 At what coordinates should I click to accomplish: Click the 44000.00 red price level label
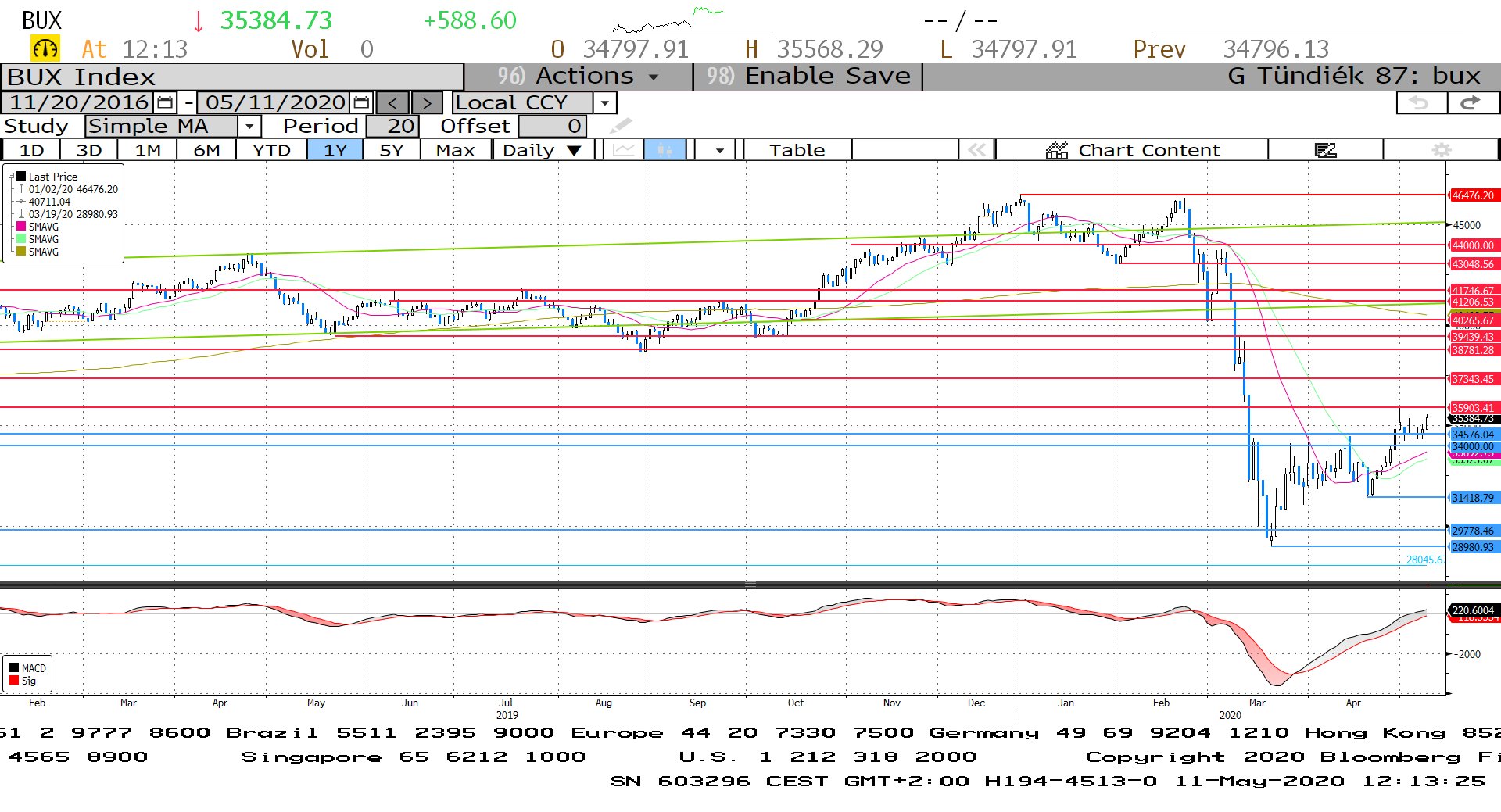(1474, 245)
